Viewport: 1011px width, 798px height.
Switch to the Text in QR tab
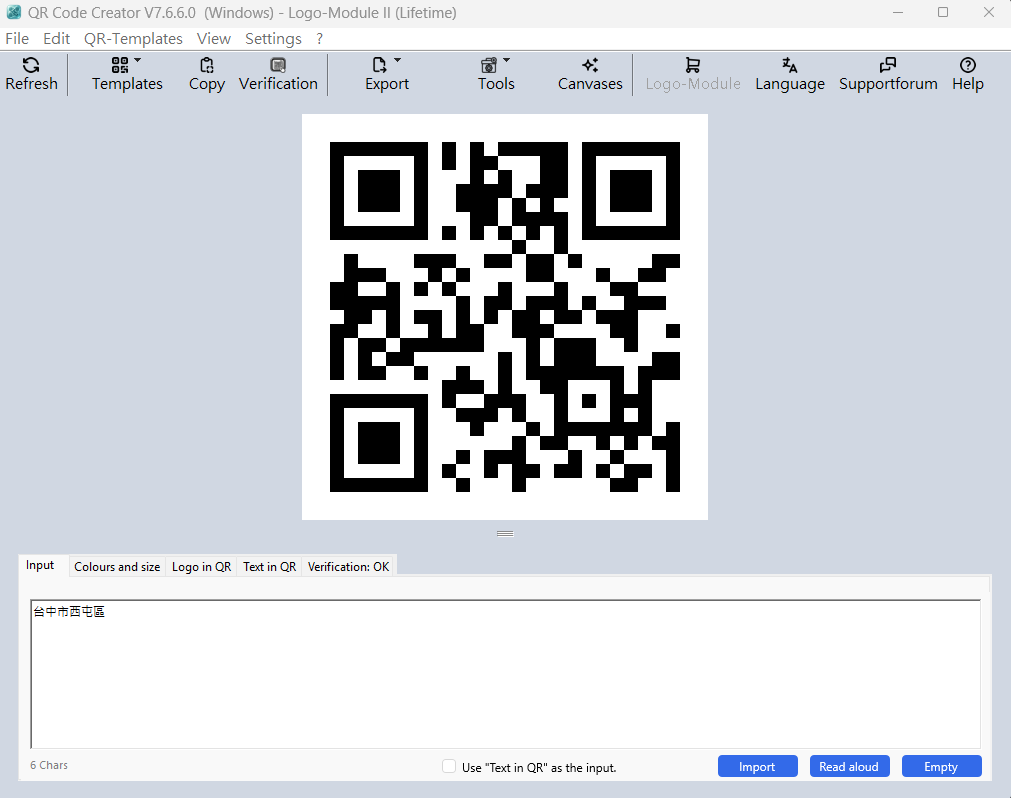[x=270, y=567]
